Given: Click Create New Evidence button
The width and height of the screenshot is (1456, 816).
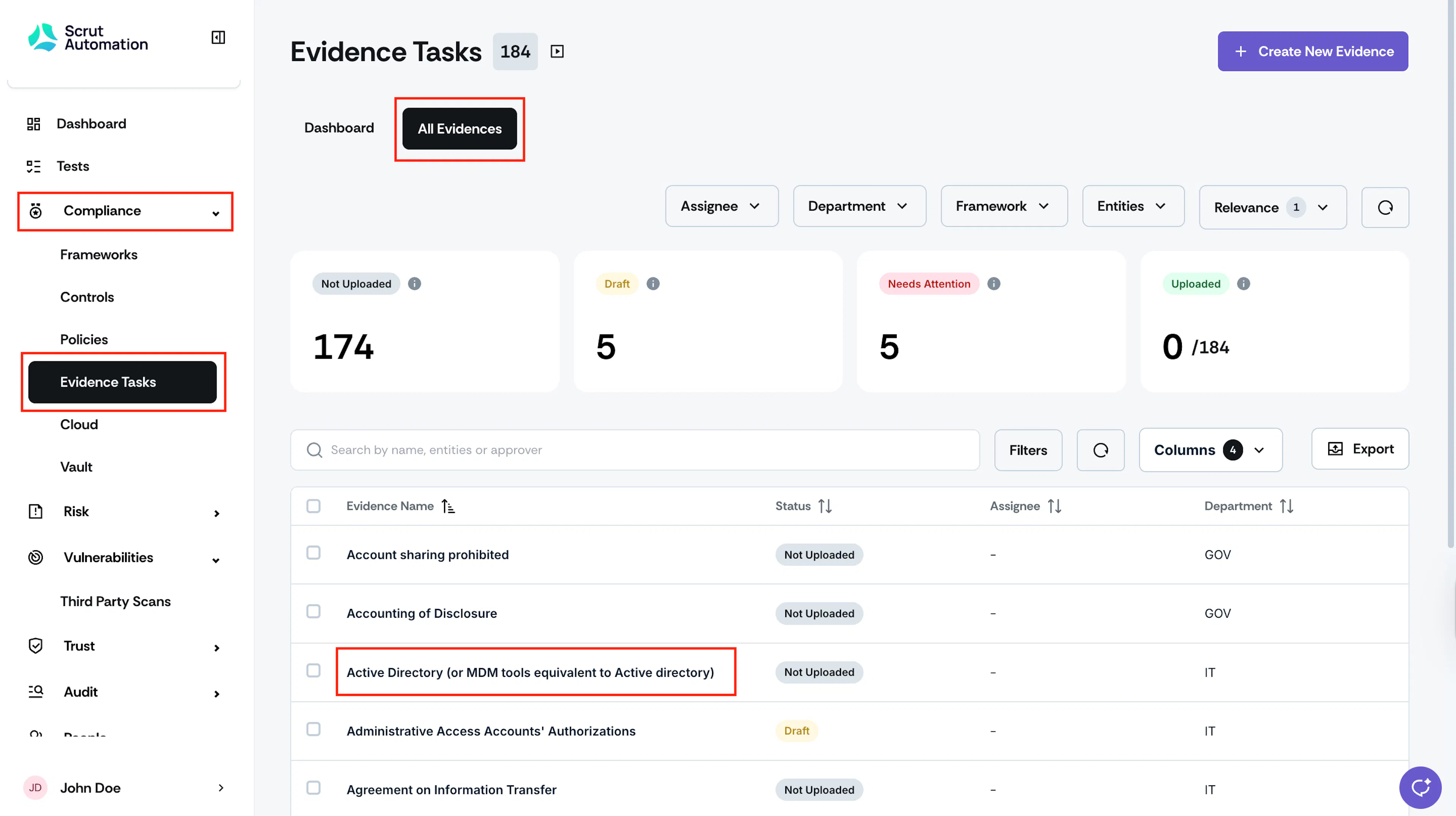Looking at the screenshot, I should [x=1312, y=52].
